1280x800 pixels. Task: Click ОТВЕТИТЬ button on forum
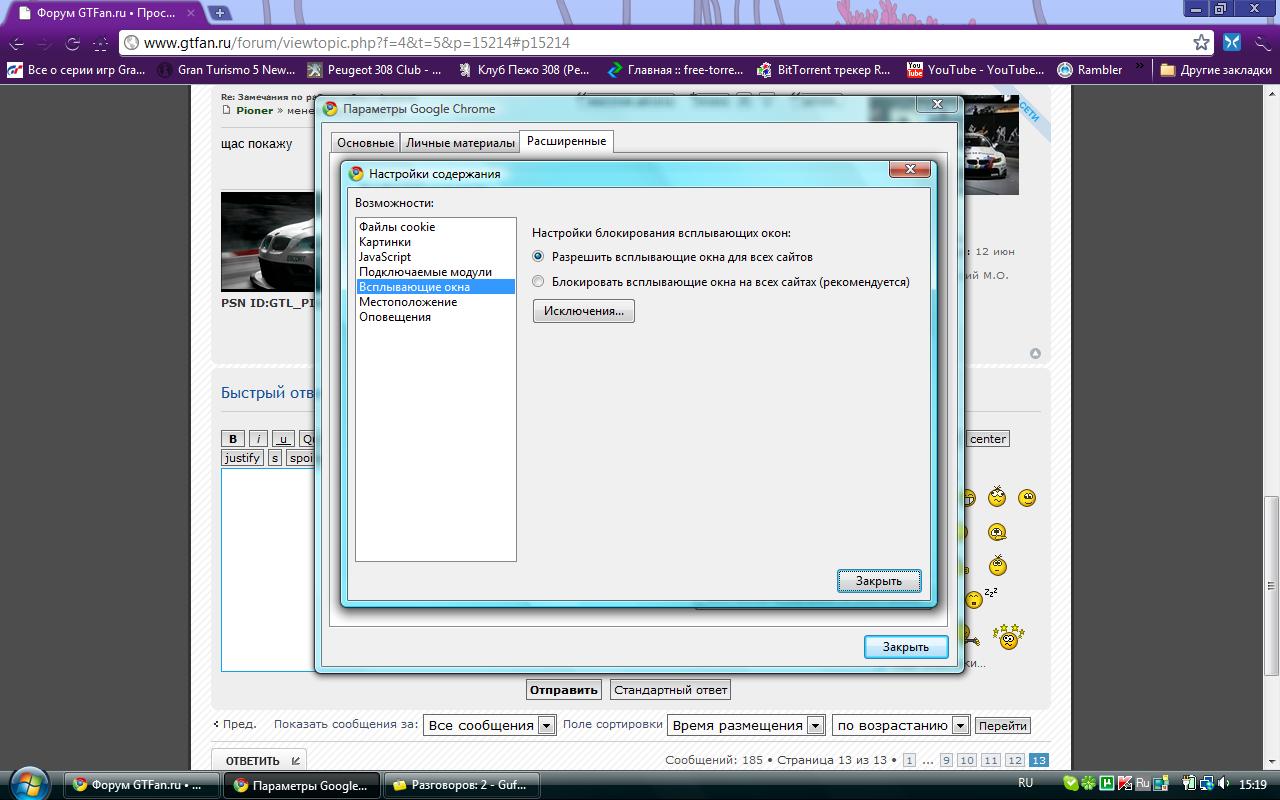[259, 761]
